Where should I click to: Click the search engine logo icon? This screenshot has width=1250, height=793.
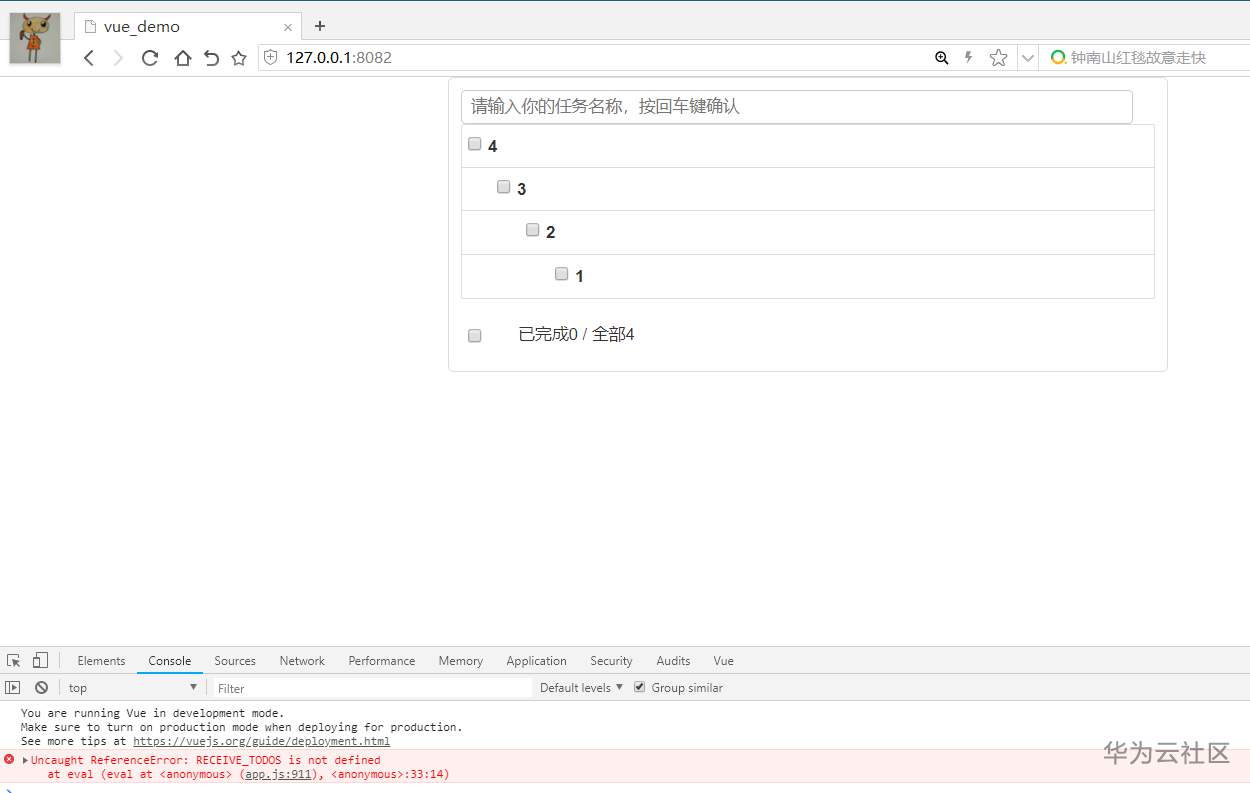[x=1058, y=58]
